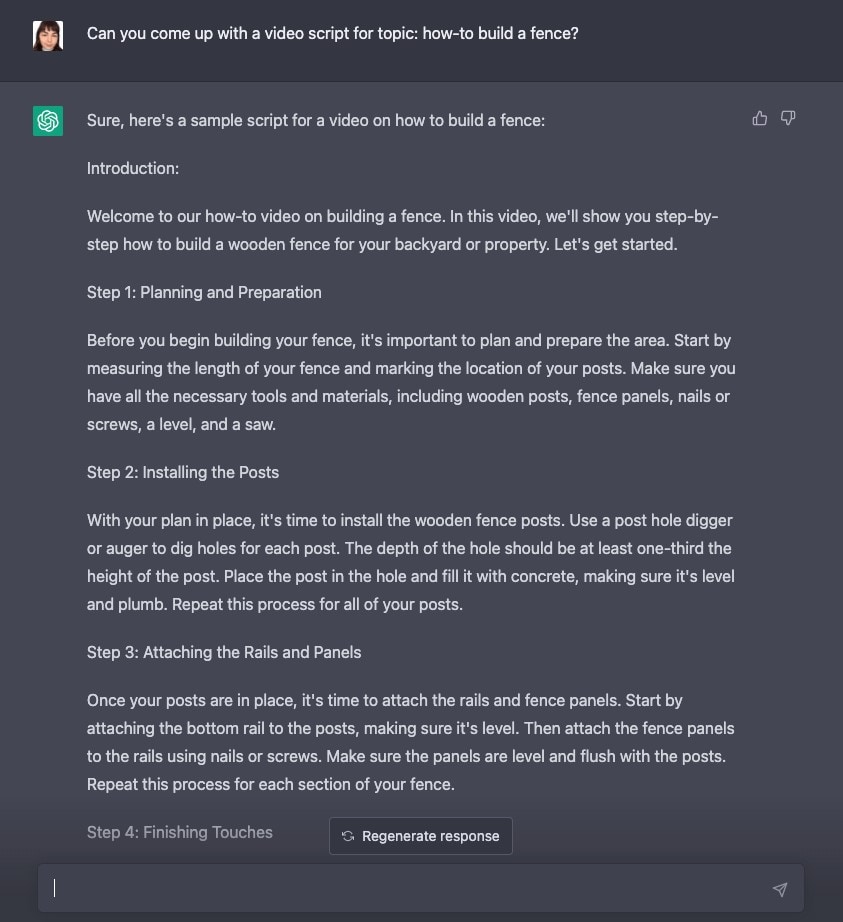The height and width of the screenshot is (922, 843).
Task: Click the user profile avatar photo
Action: point(48,36)
